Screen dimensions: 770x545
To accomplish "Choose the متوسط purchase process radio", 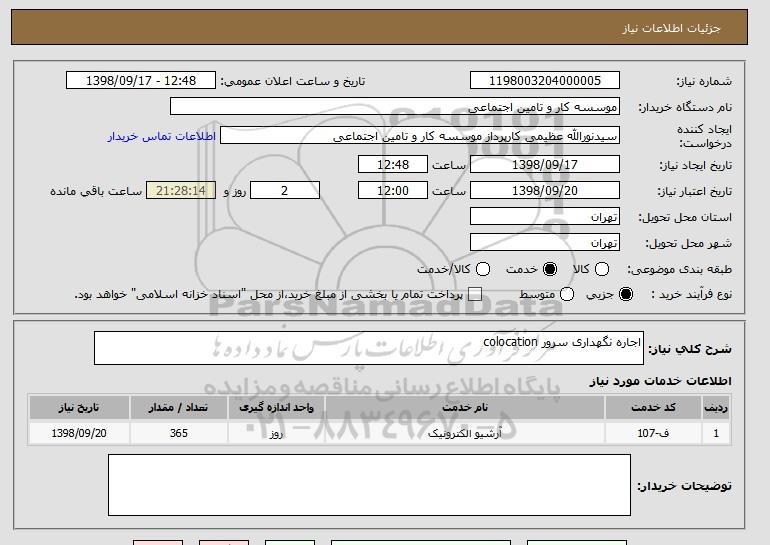I will pos(567,294).
